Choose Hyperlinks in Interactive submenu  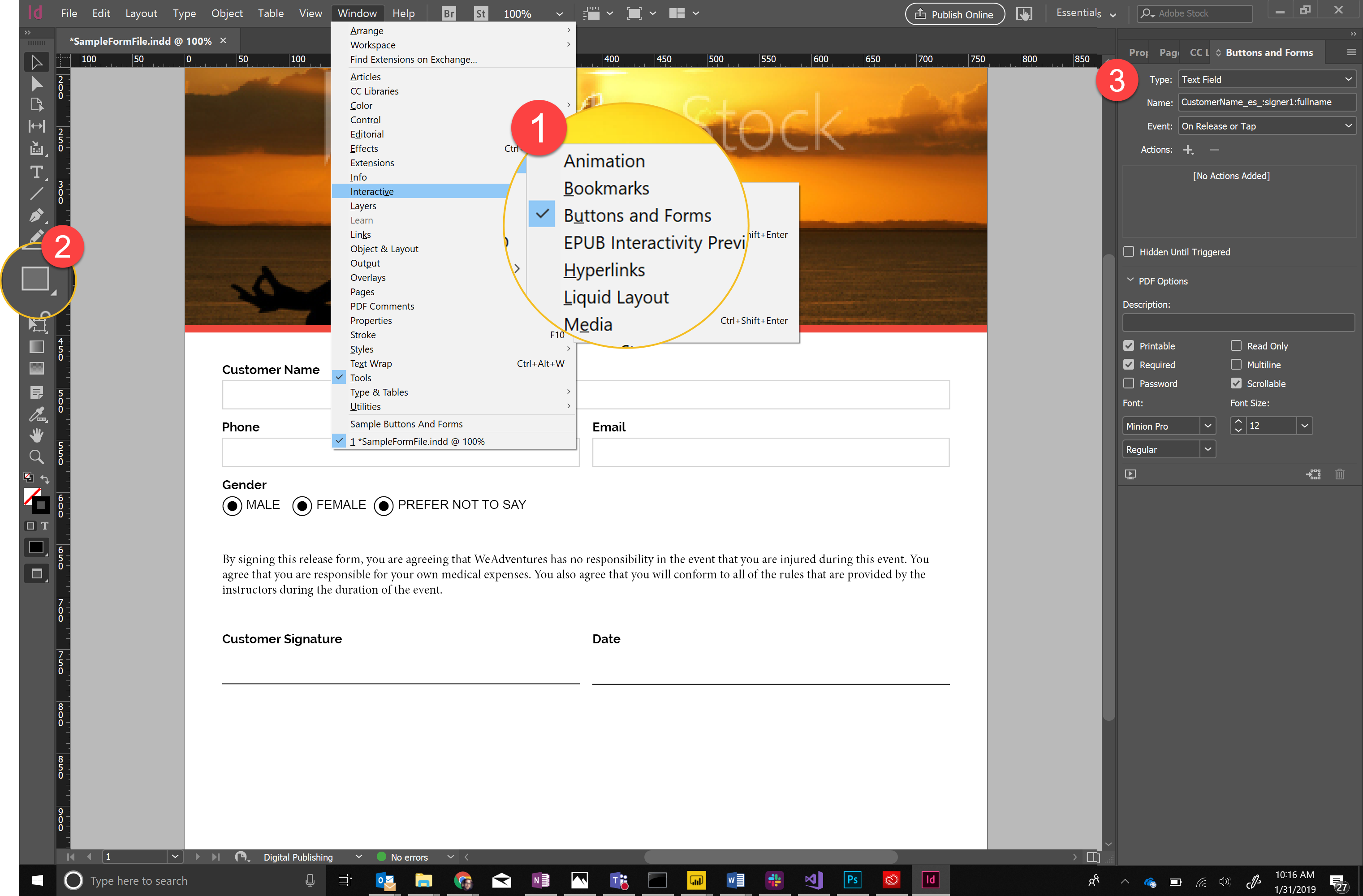604,270
